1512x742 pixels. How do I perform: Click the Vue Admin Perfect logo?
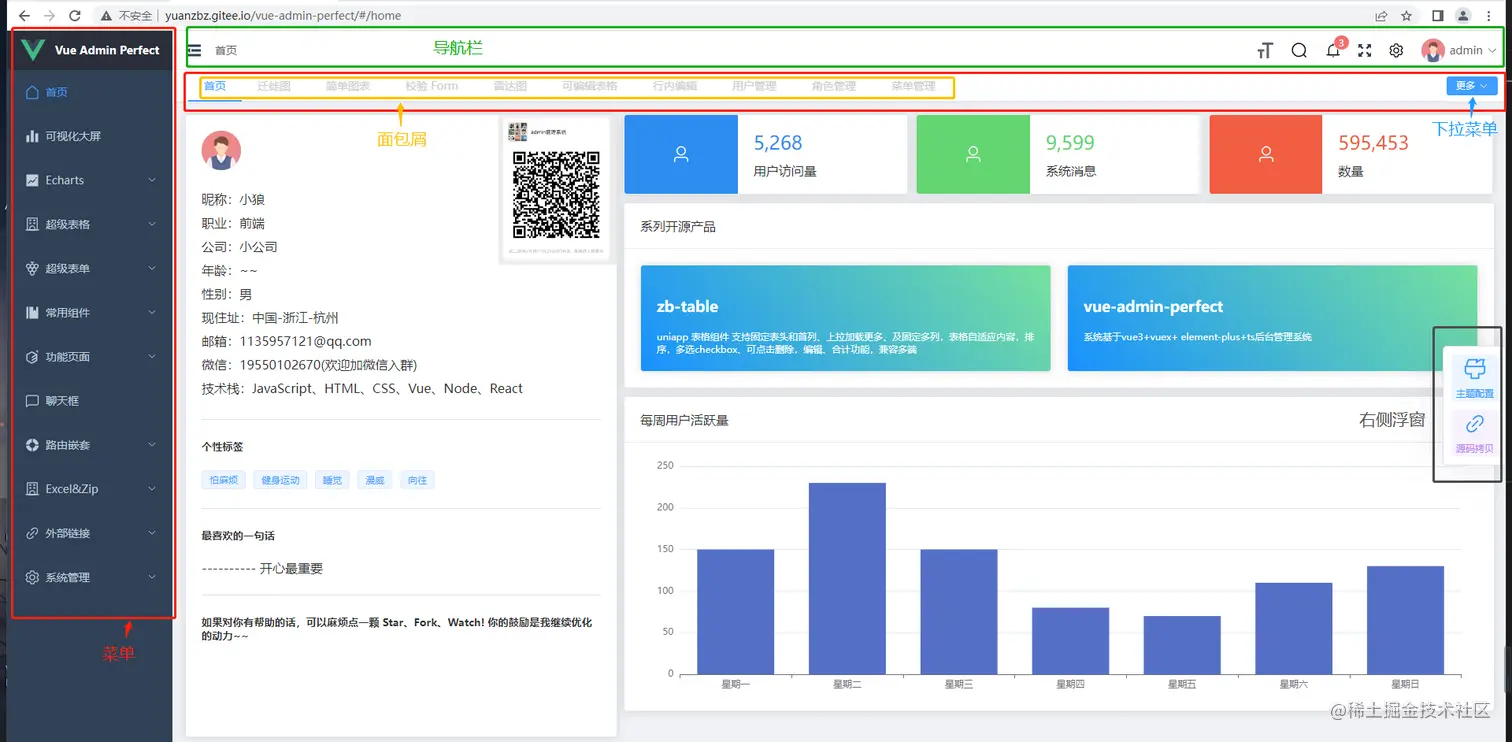coord(33,49)
